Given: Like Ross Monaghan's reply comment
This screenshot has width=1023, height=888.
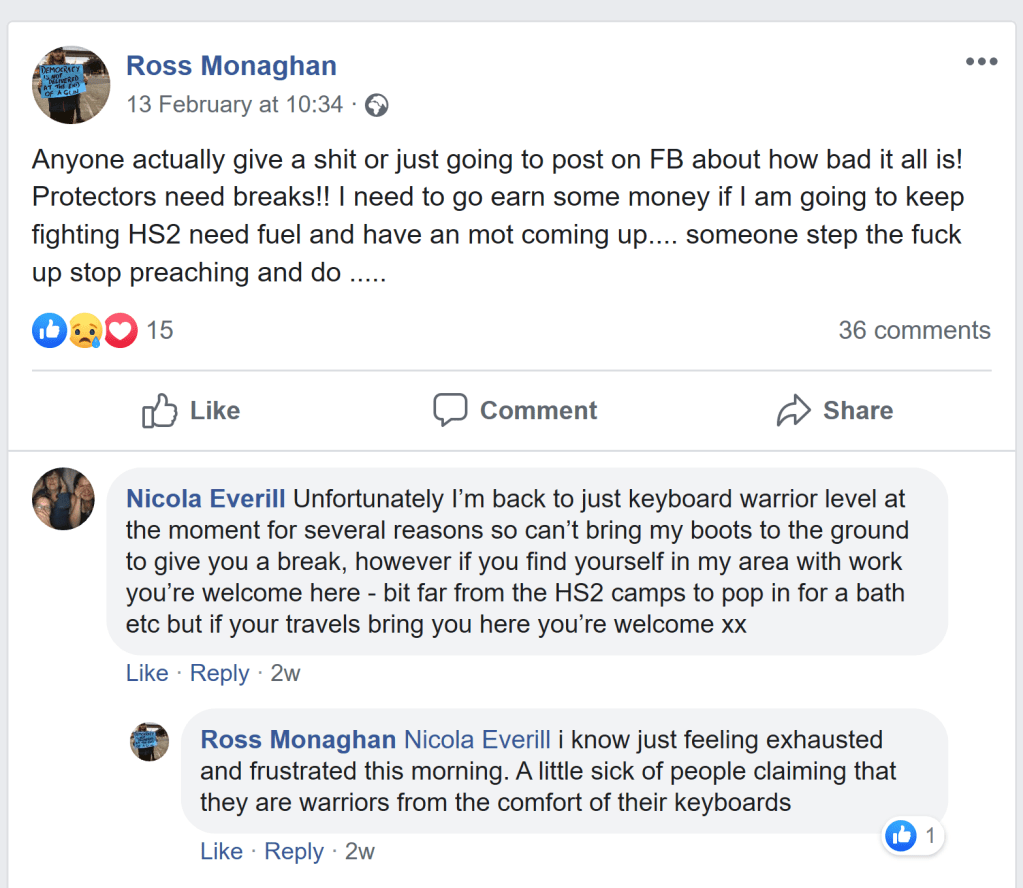Looking at the screenshot, I should click(x=221, y=851).
